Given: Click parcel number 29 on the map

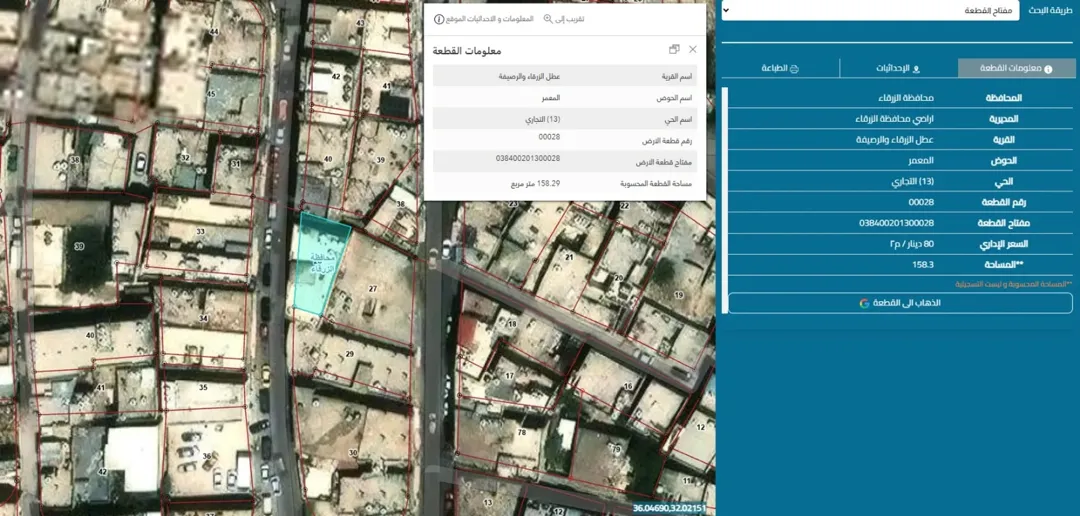Looking at the screenshot, I should point(350,354).
